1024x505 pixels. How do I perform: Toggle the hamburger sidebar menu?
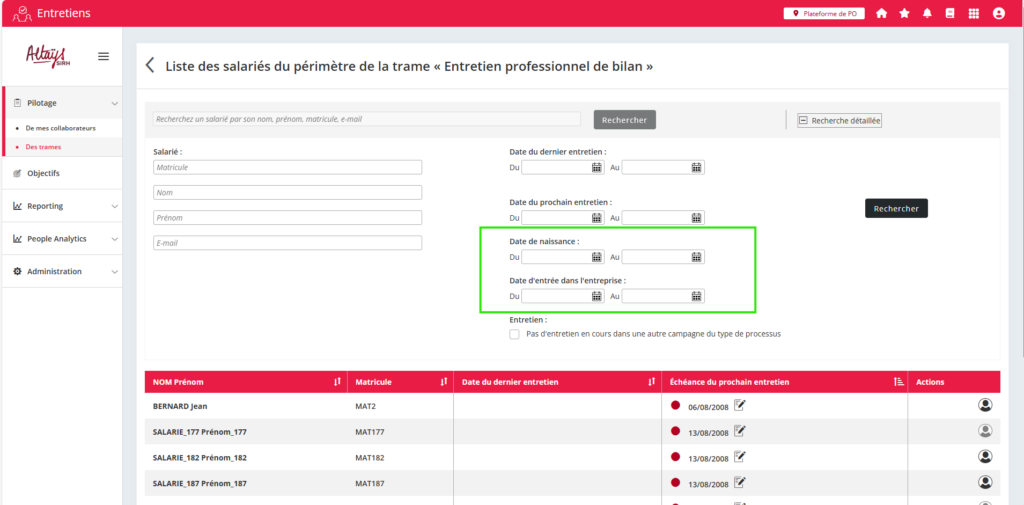pos(103,56)
